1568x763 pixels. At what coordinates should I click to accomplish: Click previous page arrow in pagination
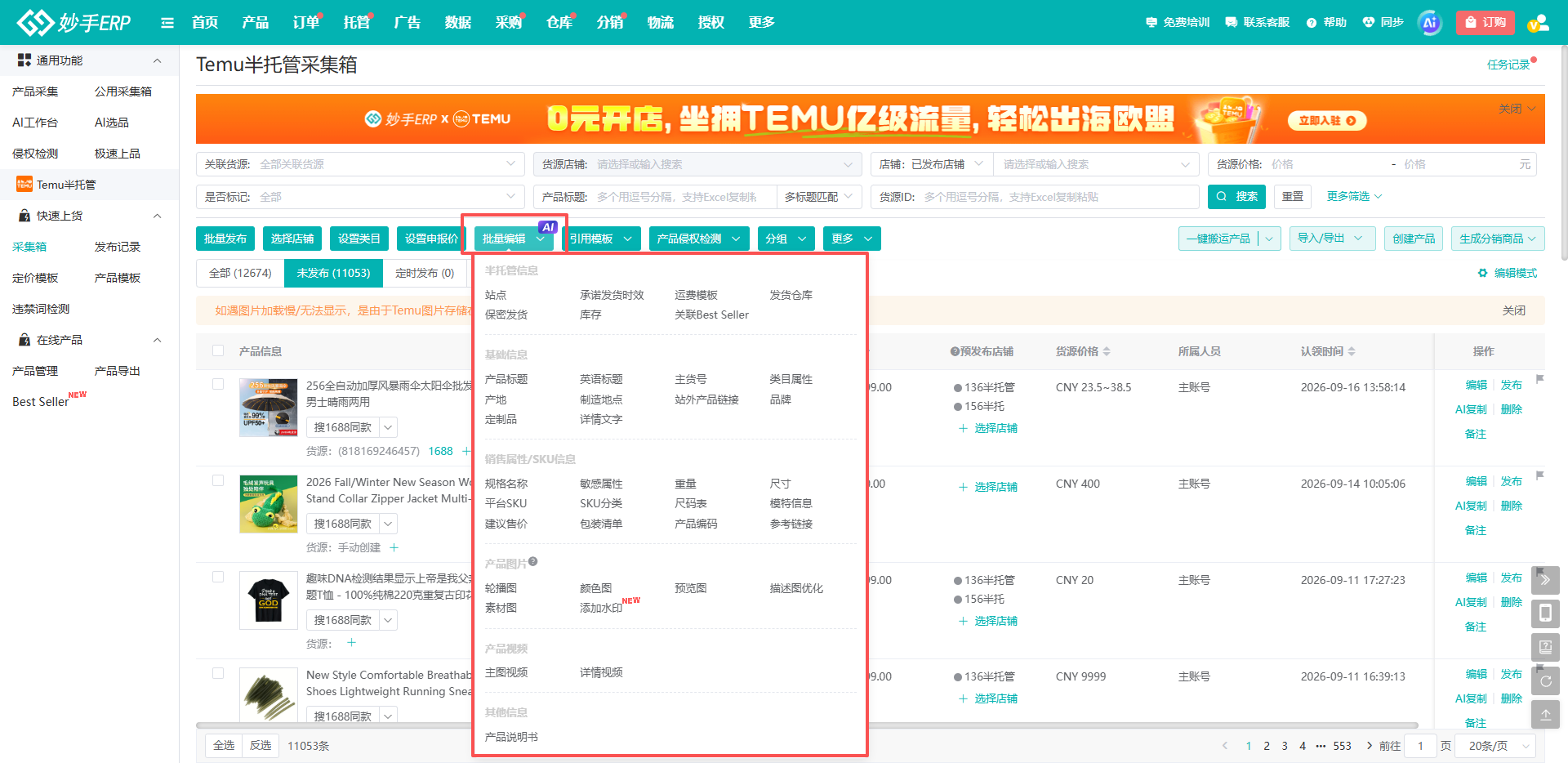click(1224, 746)
